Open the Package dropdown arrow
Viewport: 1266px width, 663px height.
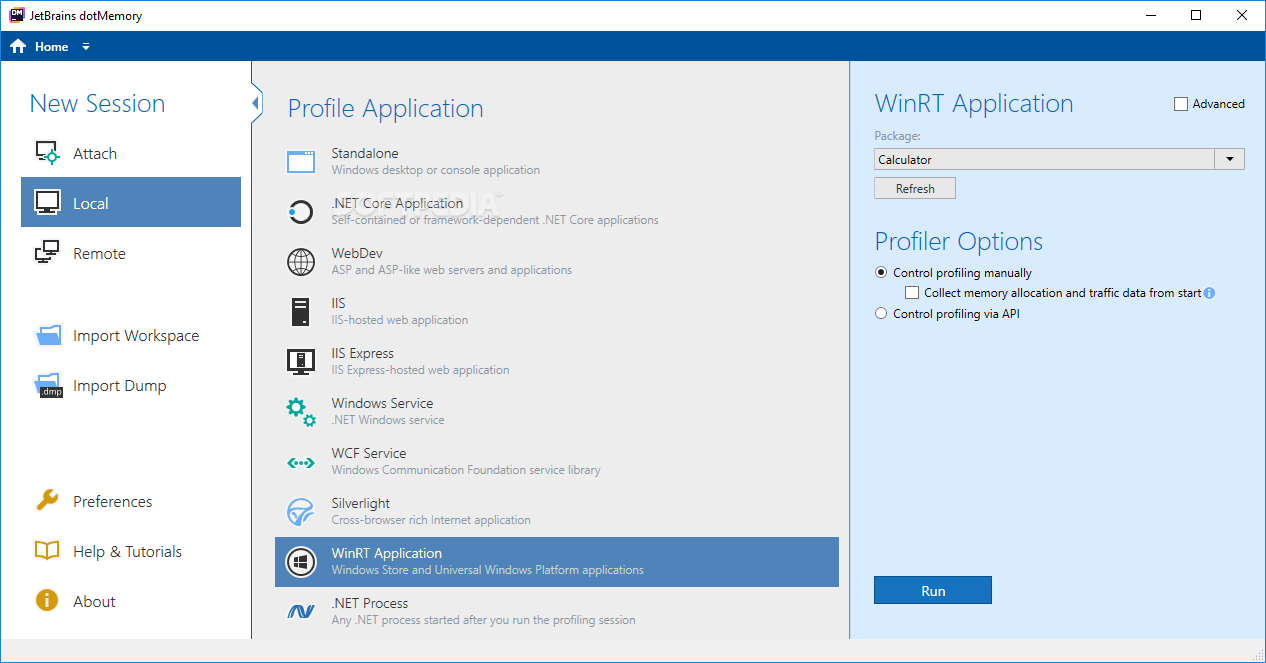click(x=1230, y=159)
